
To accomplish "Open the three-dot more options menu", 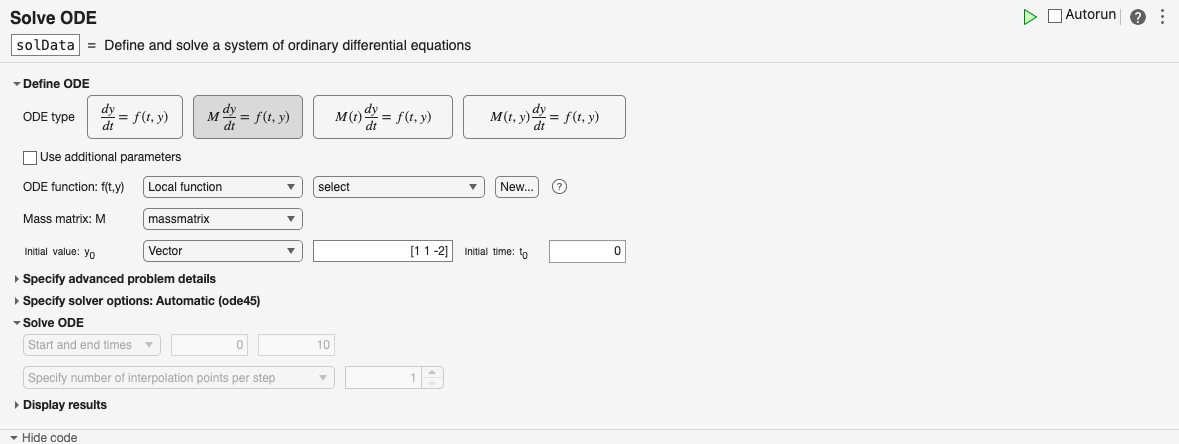I will [x=1162, y=17].
